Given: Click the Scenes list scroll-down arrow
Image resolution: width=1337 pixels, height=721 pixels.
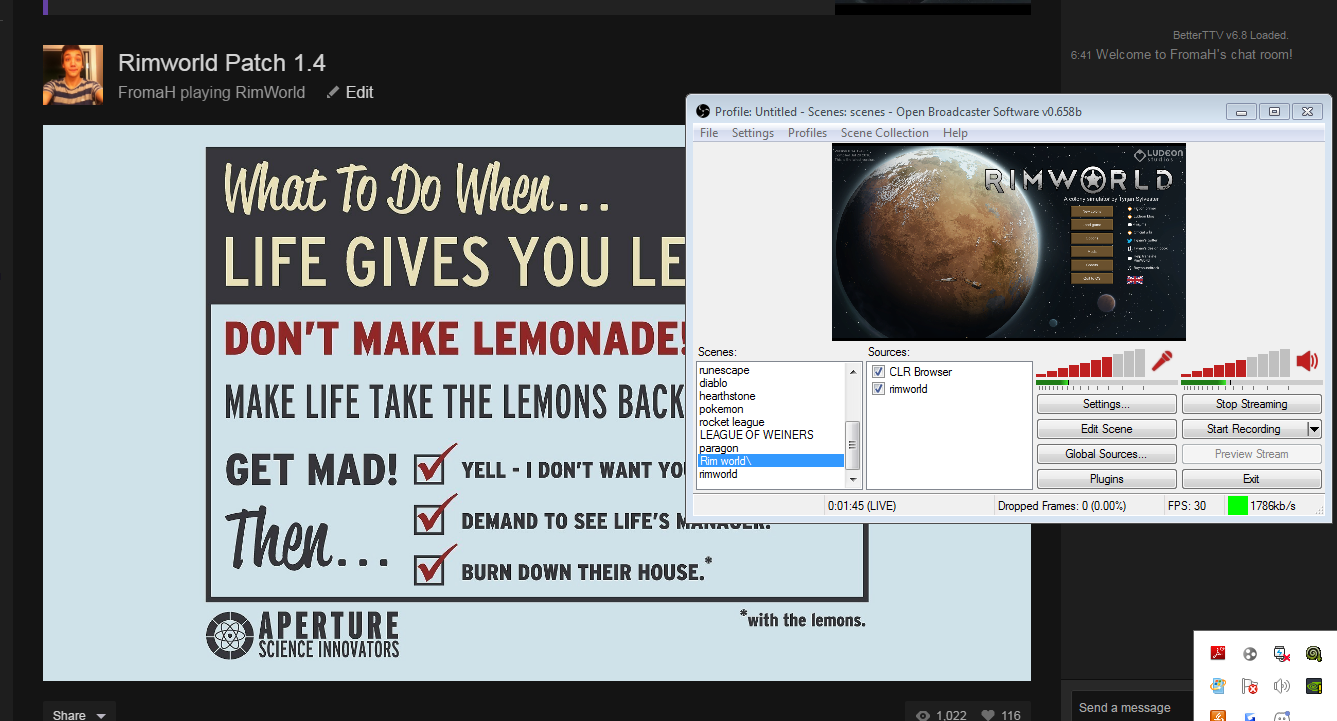Looking at the screenshot, I should pos(853,481).
